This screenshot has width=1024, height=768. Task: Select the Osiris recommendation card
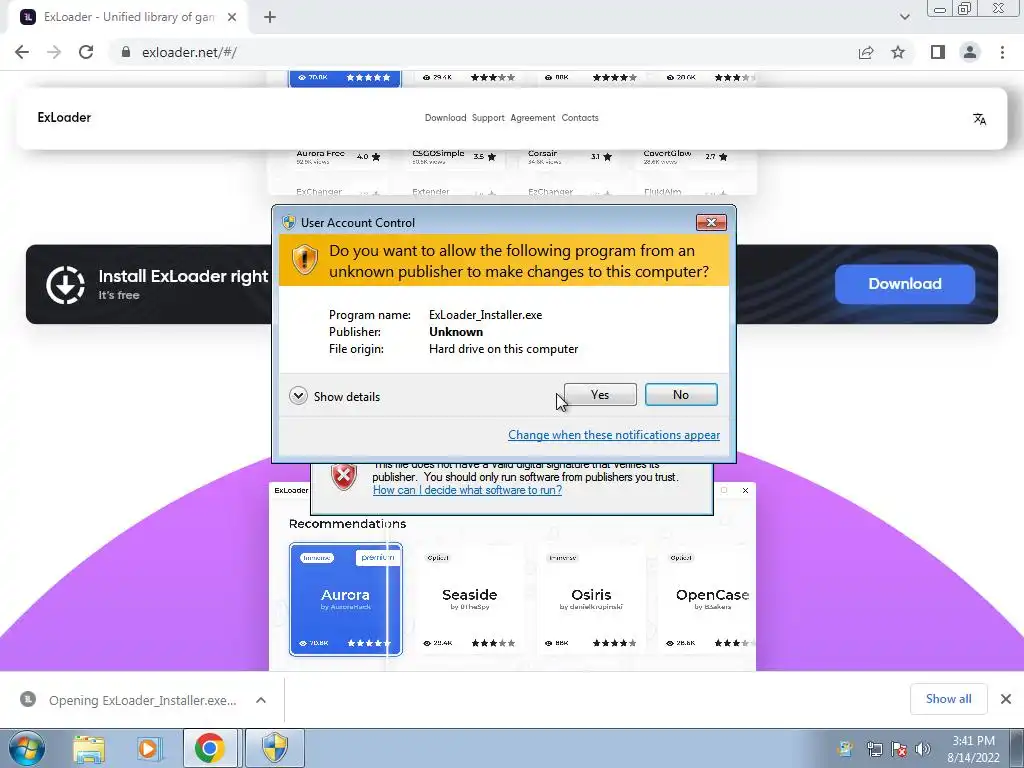coord(591,599)
